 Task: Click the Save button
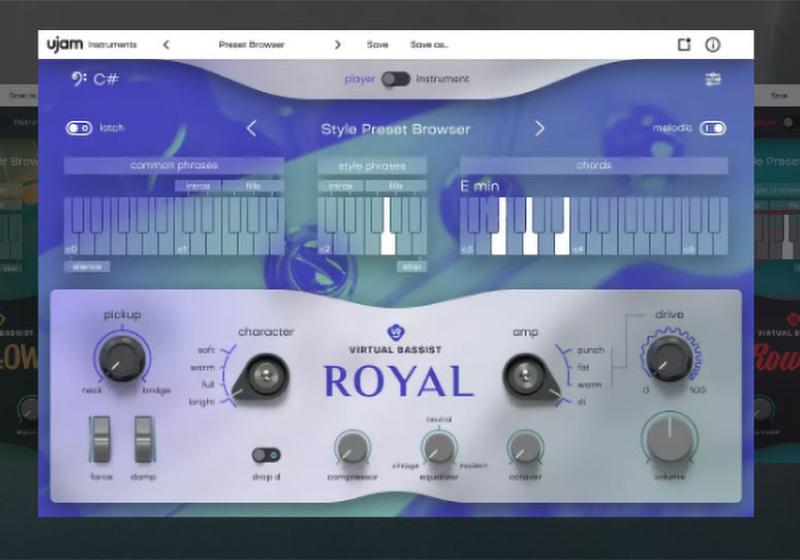[x=377, y=45]
